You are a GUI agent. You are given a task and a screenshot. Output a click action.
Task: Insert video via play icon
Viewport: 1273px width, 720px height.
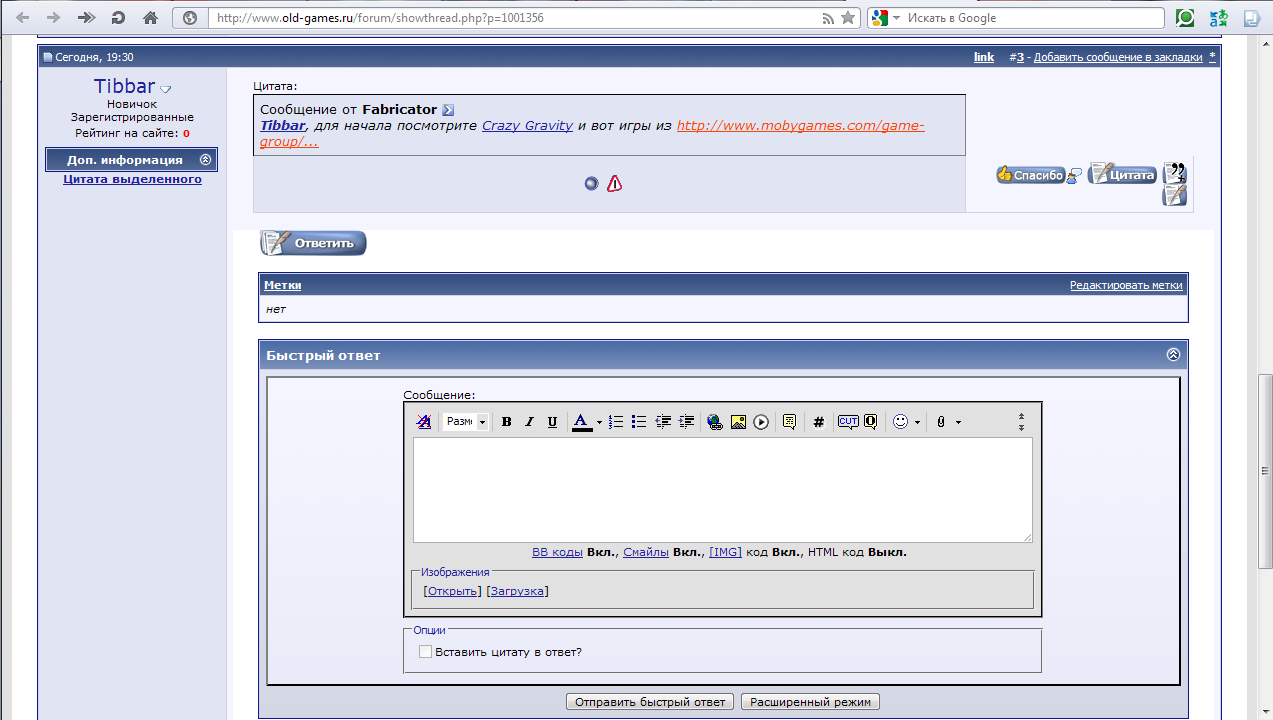tap(761, 422)
